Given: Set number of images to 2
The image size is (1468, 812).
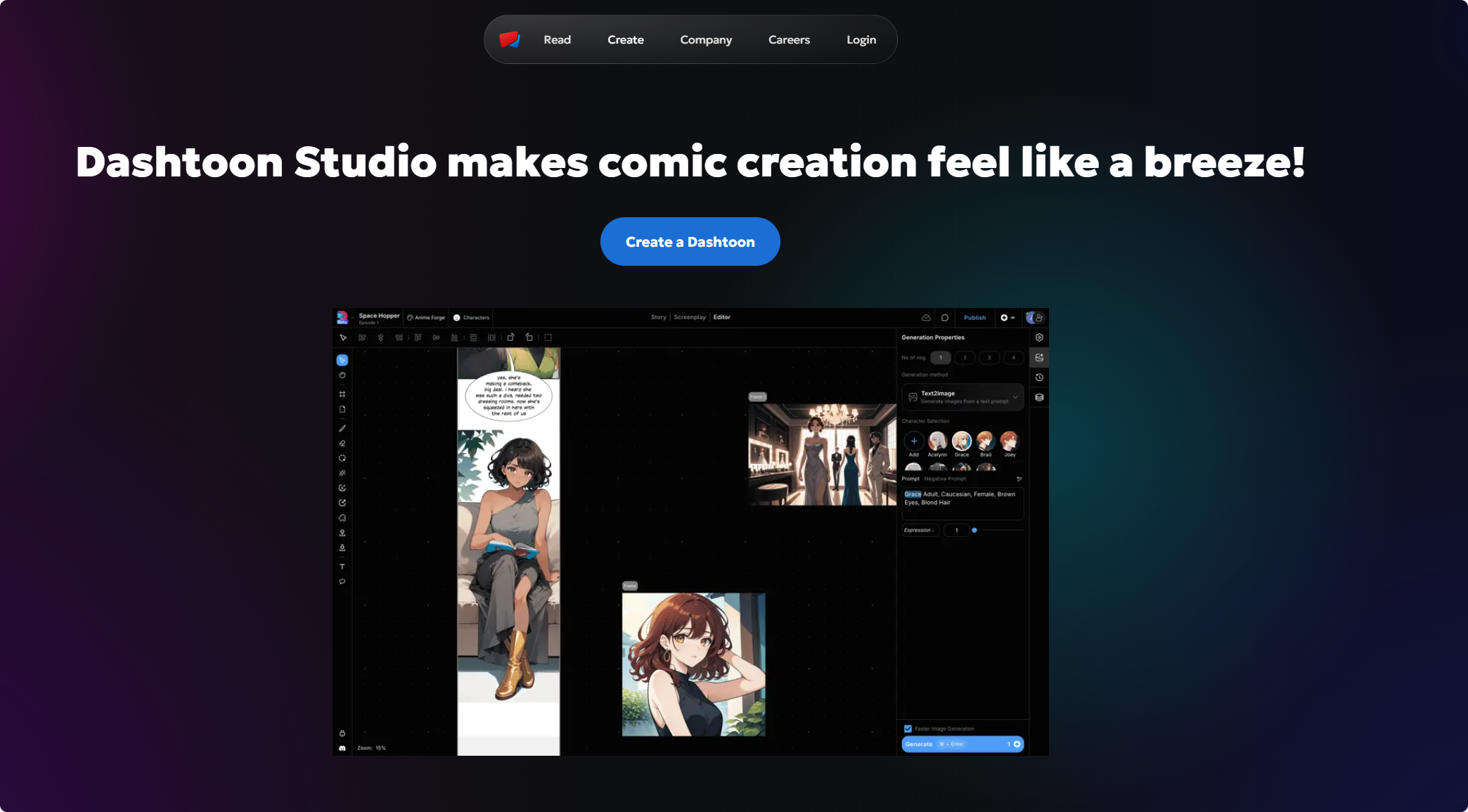Looking at the screenshot, I should [x=965, y=358].
